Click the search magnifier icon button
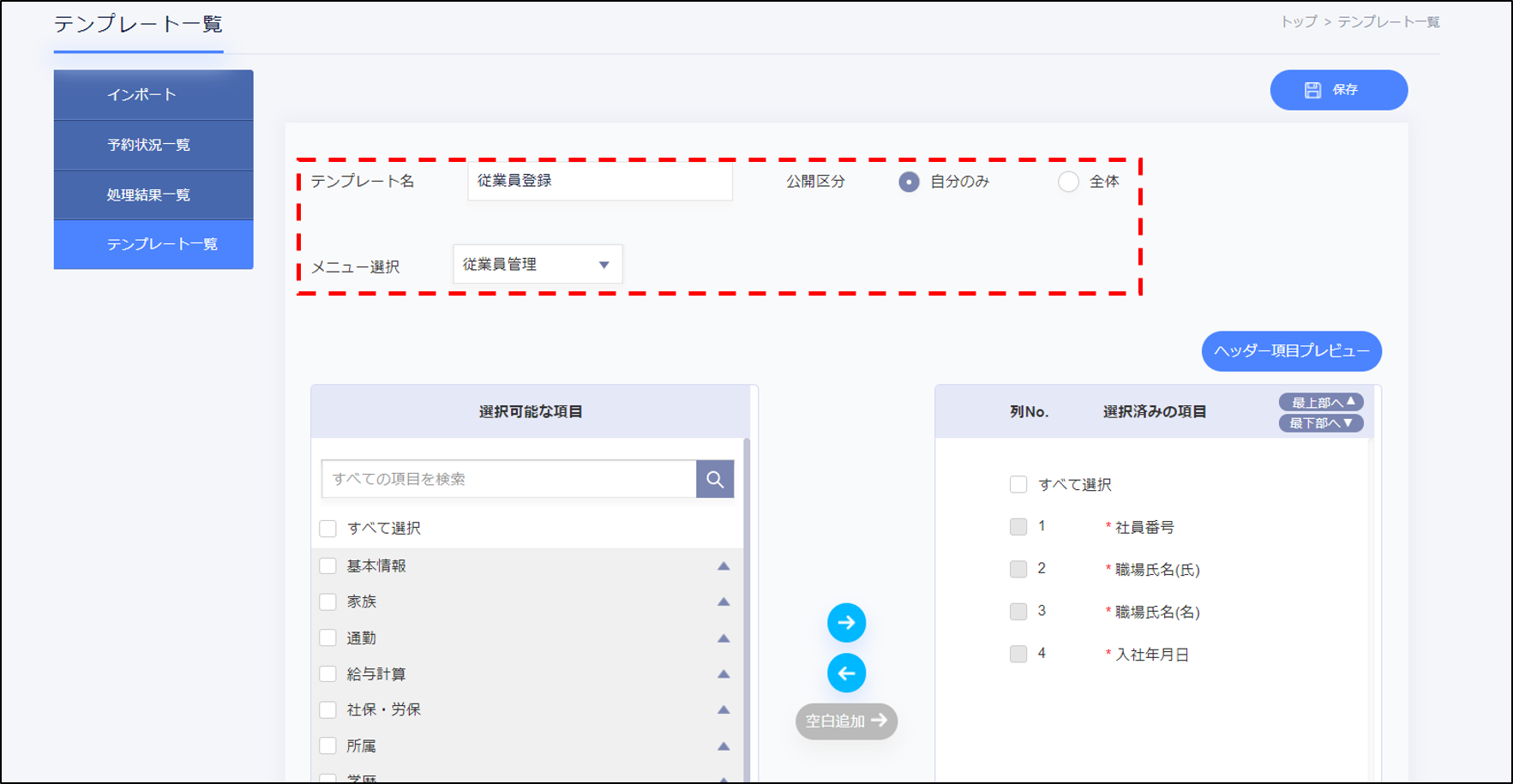This screenshot has height=784, width=1513. point(715,479)
